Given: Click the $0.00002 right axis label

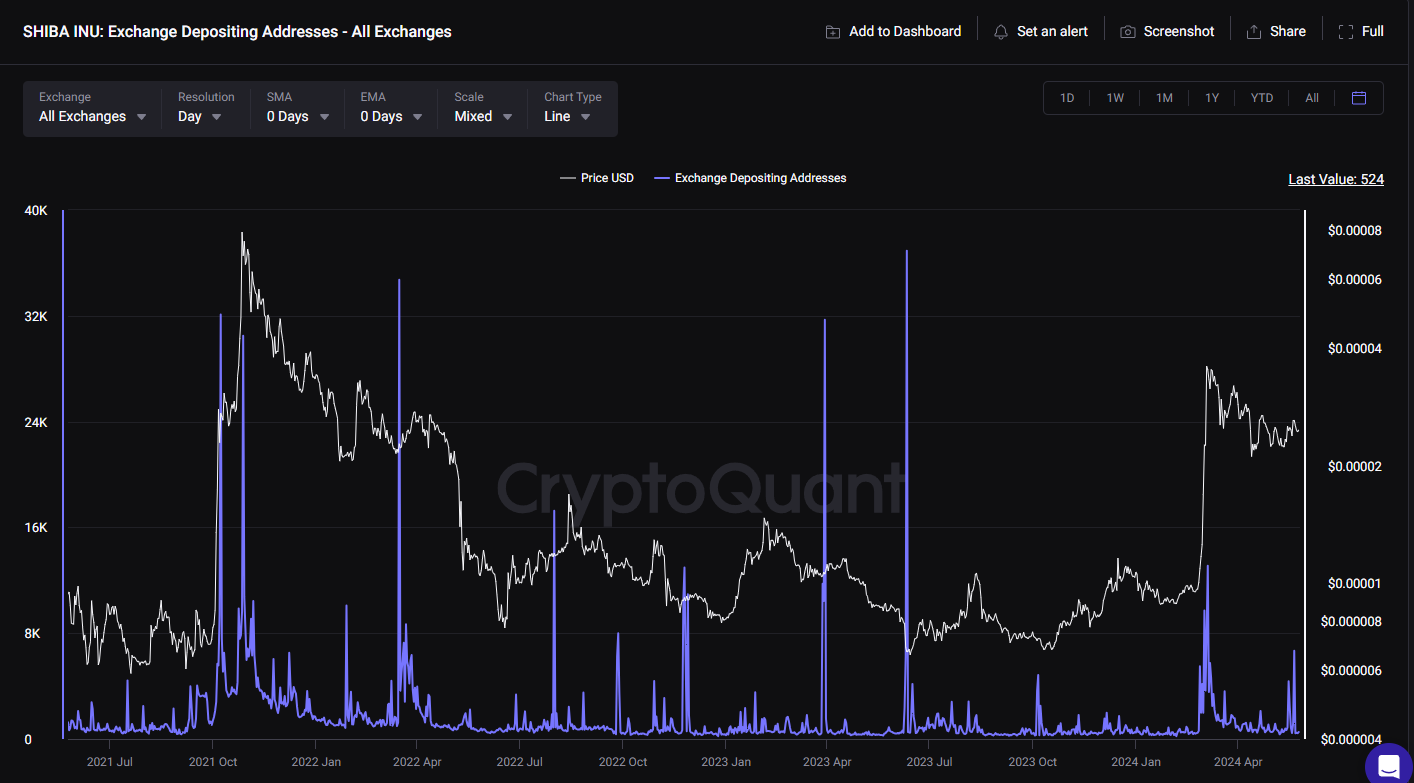Looking at the screenshot, I should (x=1355, y=466).
